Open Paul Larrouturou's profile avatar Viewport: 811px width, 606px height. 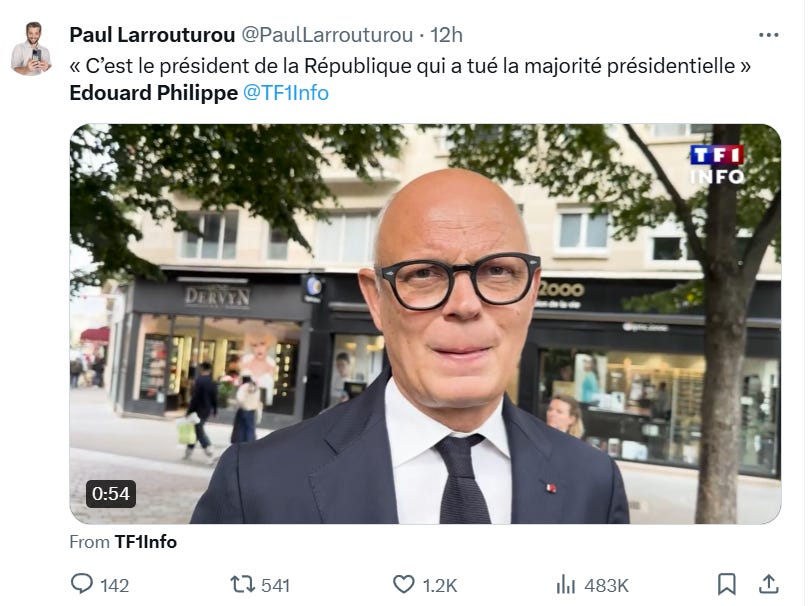(x=31, y=48)
